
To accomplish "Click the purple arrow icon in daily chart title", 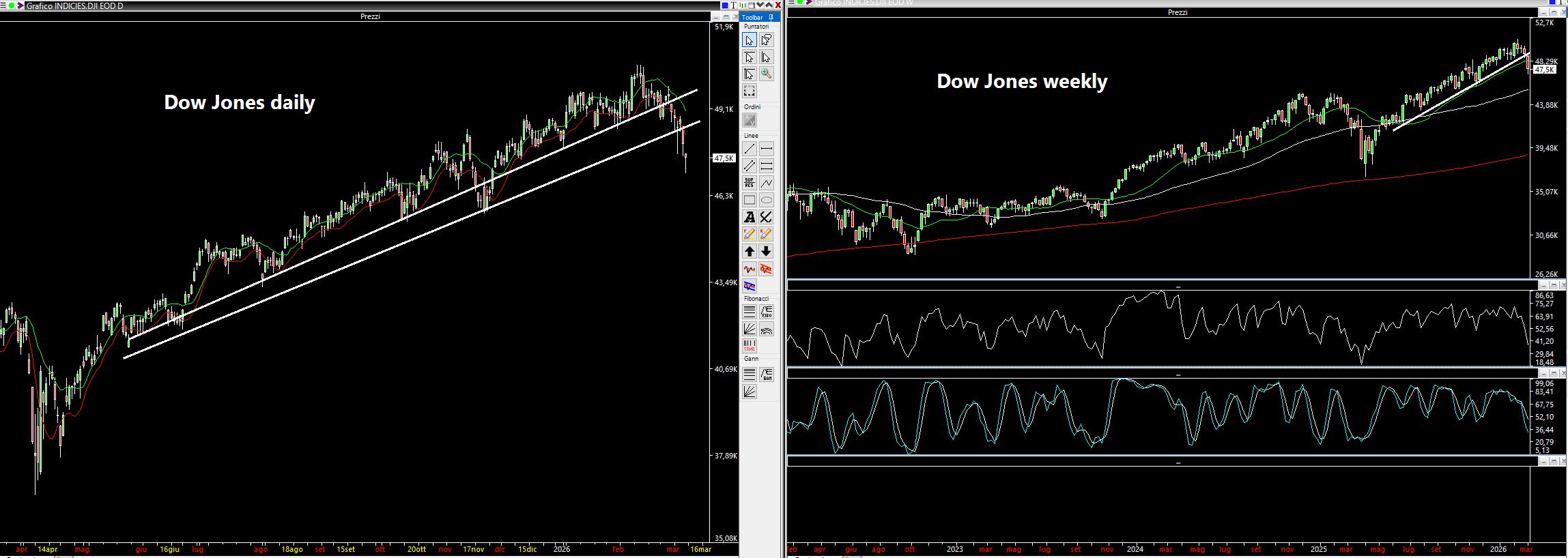I will pos(20,5).
